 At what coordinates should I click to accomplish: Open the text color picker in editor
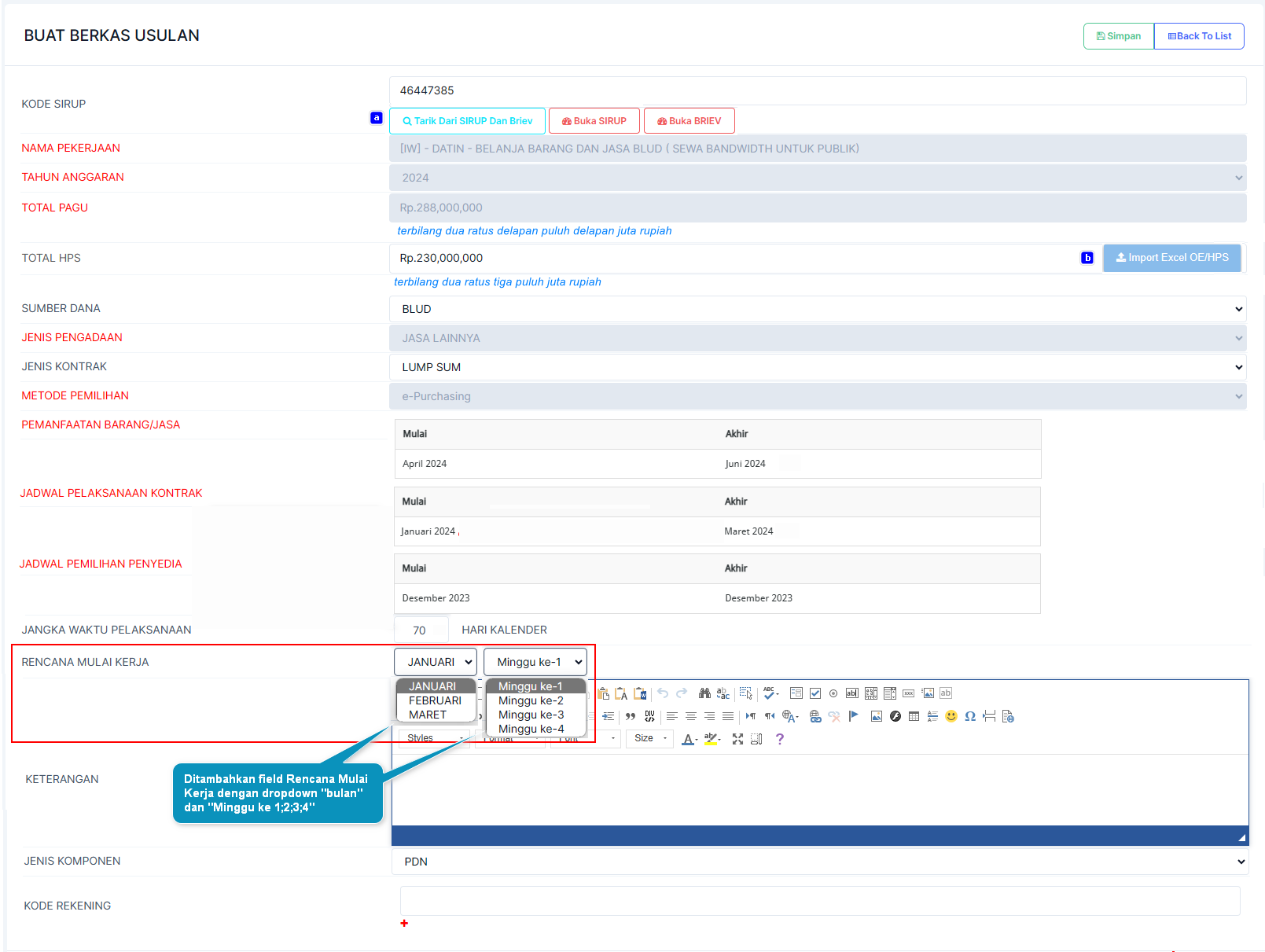[689, 739]
